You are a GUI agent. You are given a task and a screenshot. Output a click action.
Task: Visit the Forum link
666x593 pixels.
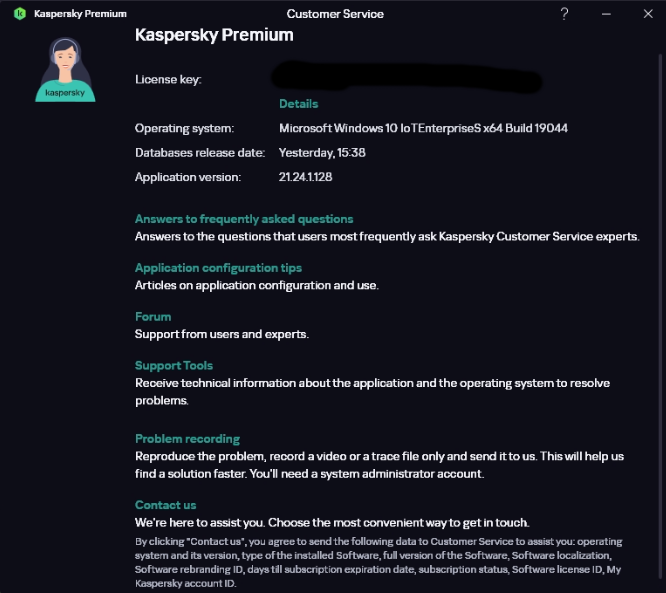click(153, 316)
